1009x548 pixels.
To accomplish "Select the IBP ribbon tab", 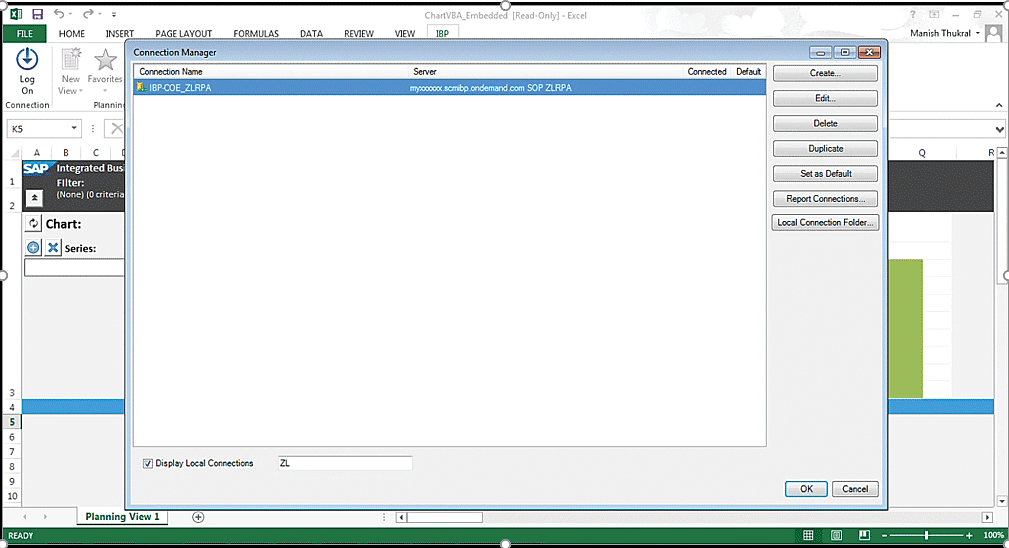I will [443, 33].
